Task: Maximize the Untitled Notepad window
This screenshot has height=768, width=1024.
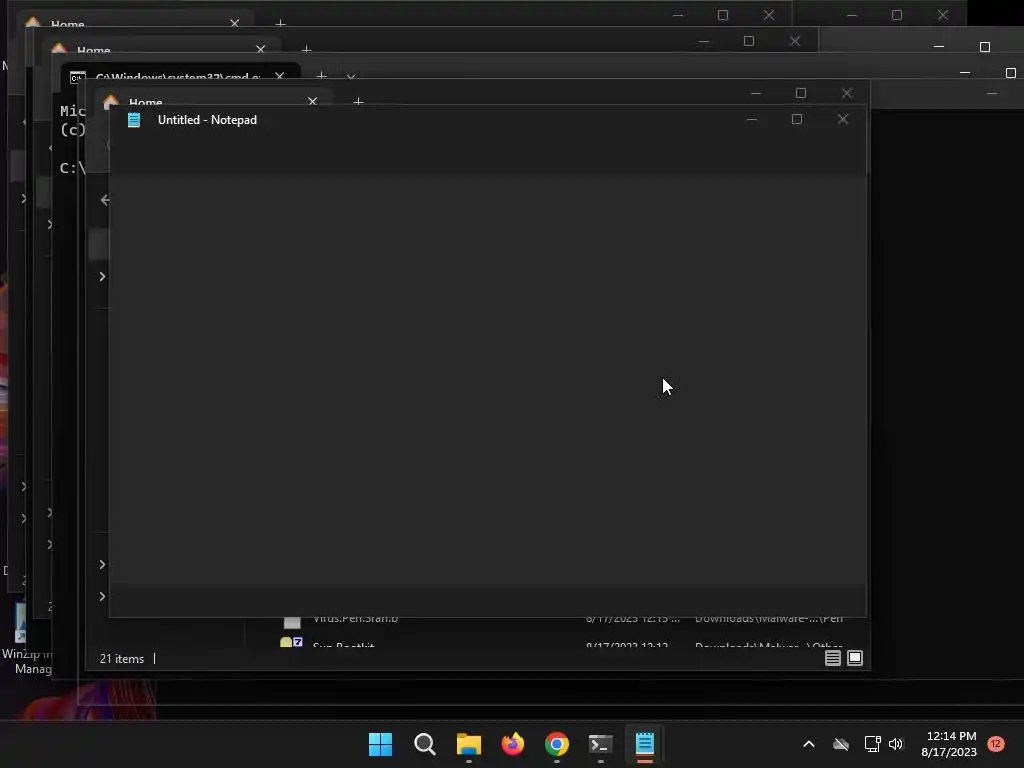Action: (797, 120)
